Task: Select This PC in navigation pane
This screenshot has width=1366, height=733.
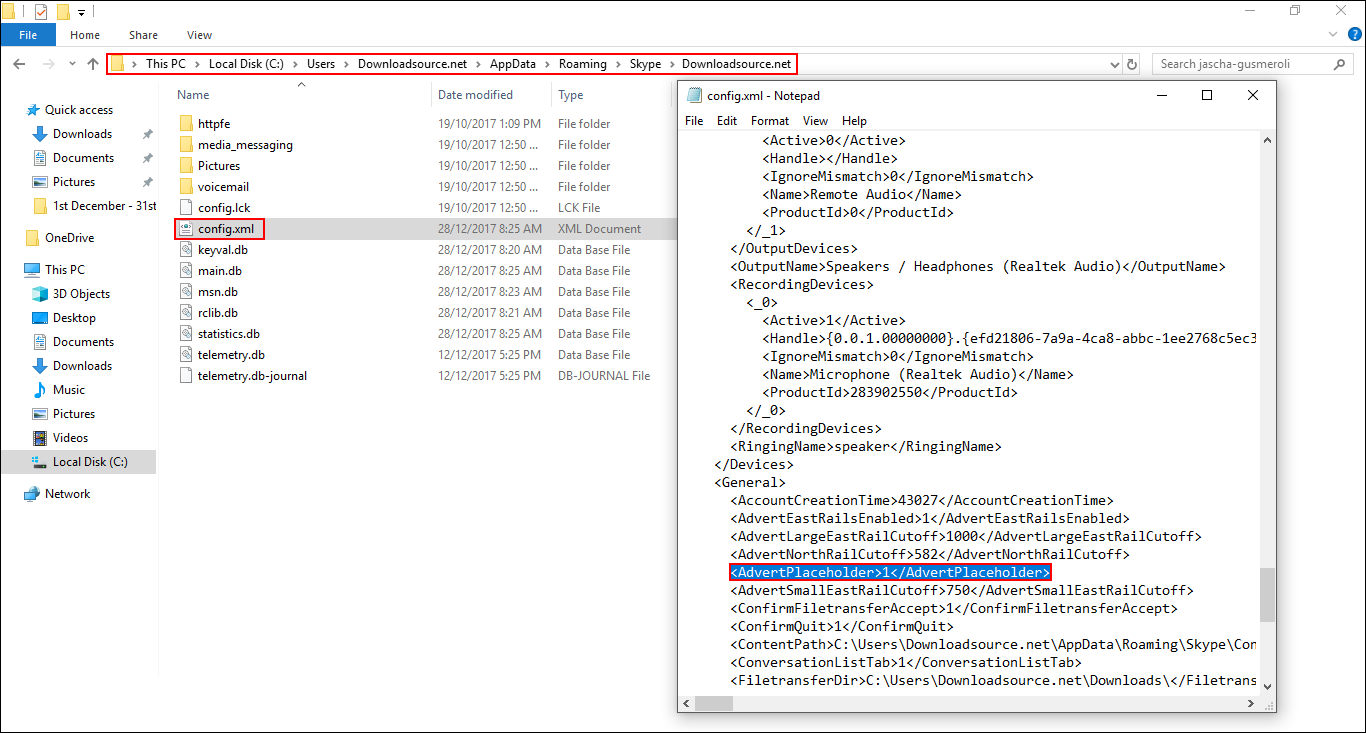Action: pos(65,270)
